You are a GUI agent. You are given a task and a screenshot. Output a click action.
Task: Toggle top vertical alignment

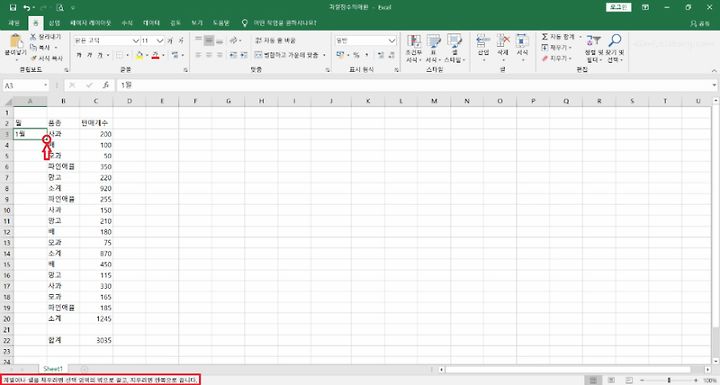coord(198,40)
